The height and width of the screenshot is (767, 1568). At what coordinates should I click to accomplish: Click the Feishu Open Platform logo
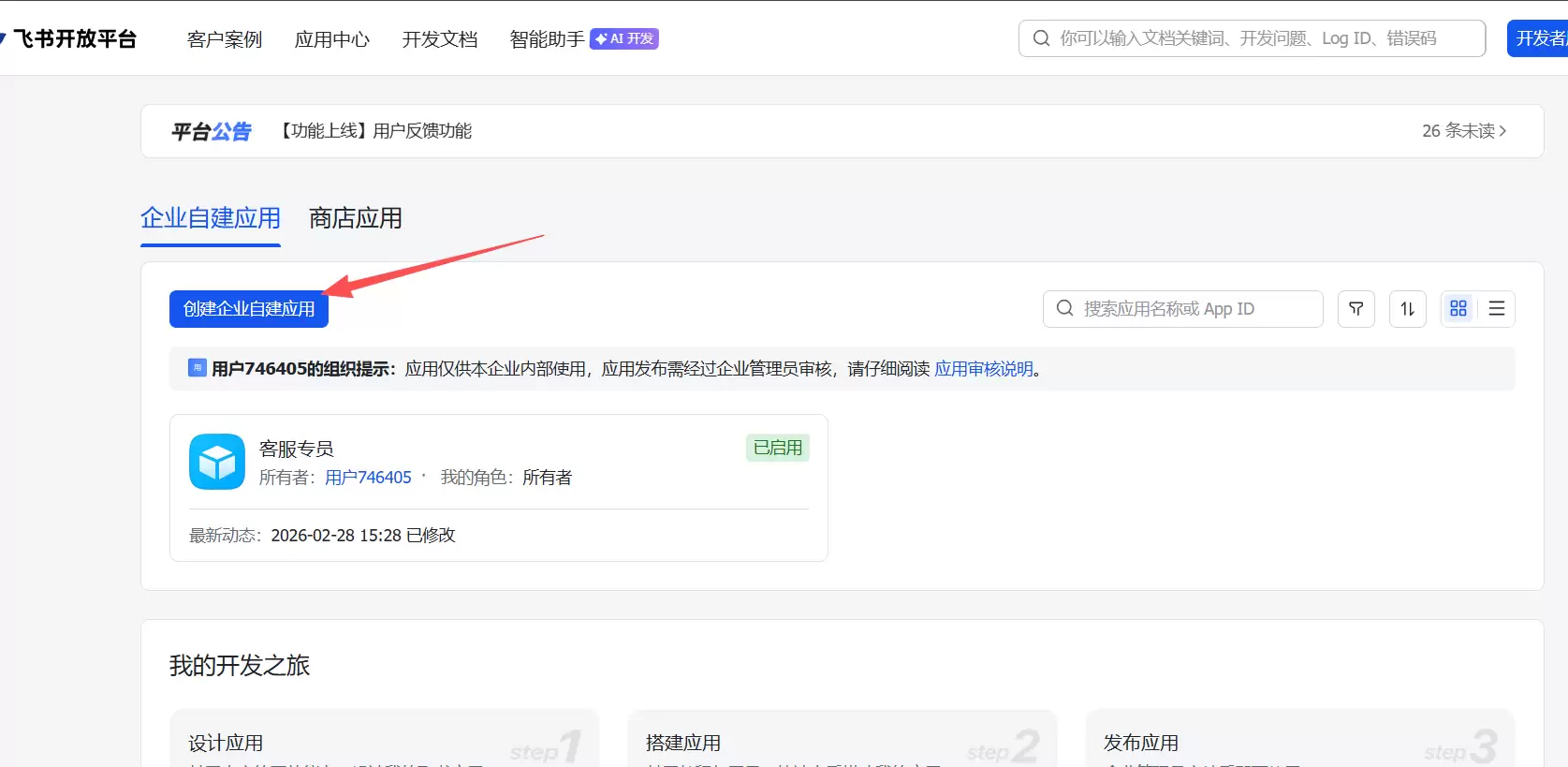pyautogui.click(x=73, y=38)
